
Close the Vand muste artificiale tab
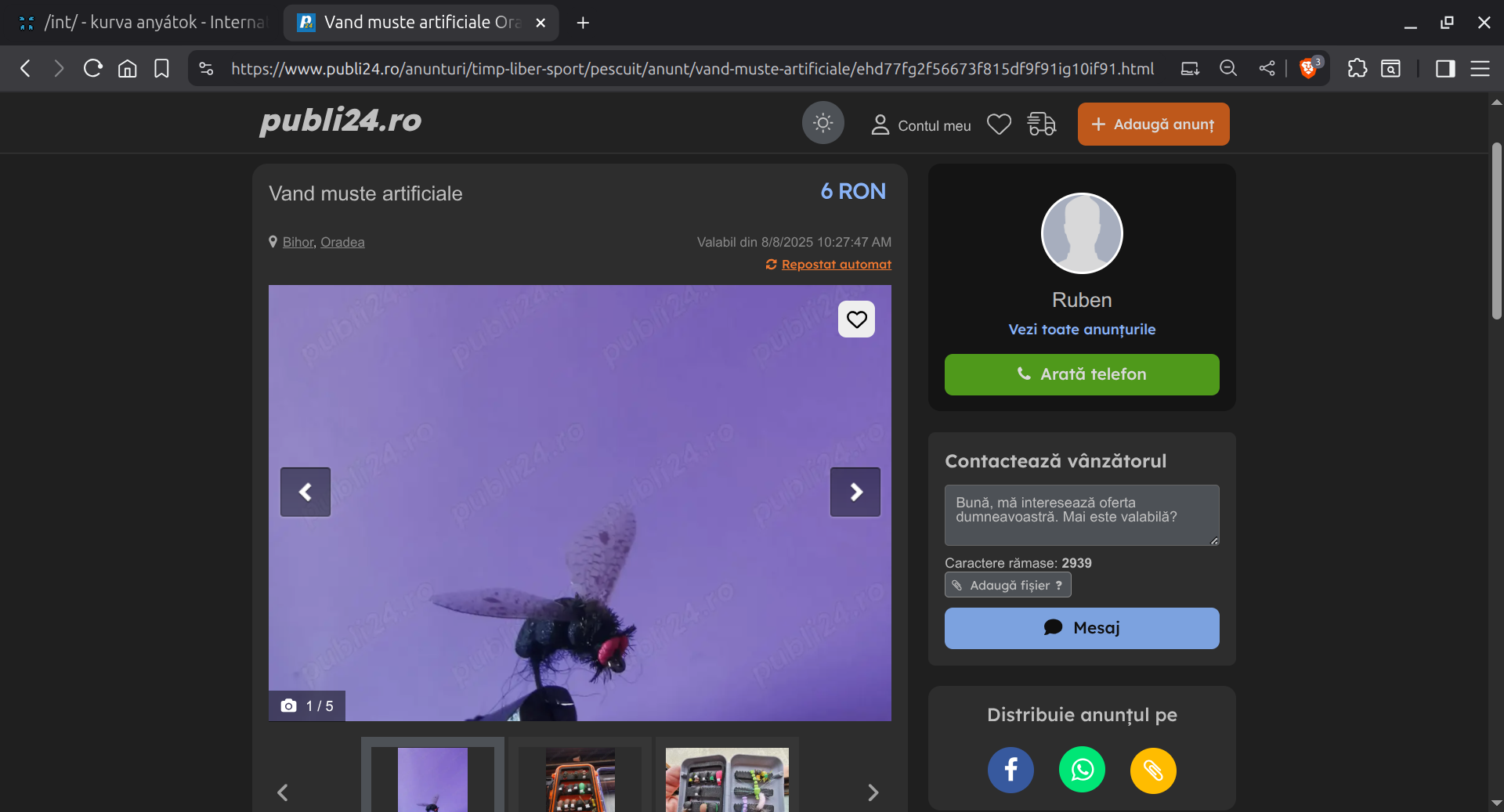point(540,23)
